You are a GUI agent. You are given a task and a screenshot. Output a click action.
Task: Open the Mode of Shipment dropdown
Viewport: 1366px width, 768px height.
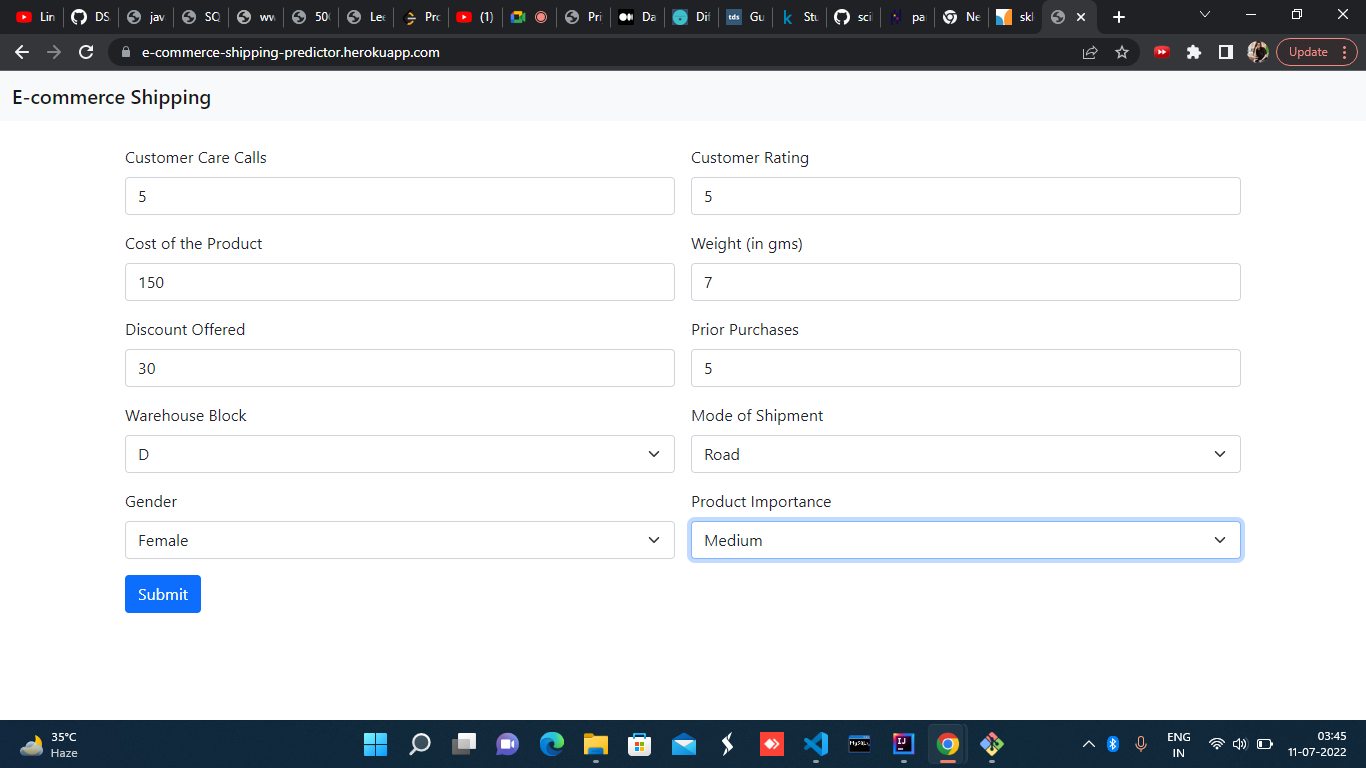pos(965,454)
